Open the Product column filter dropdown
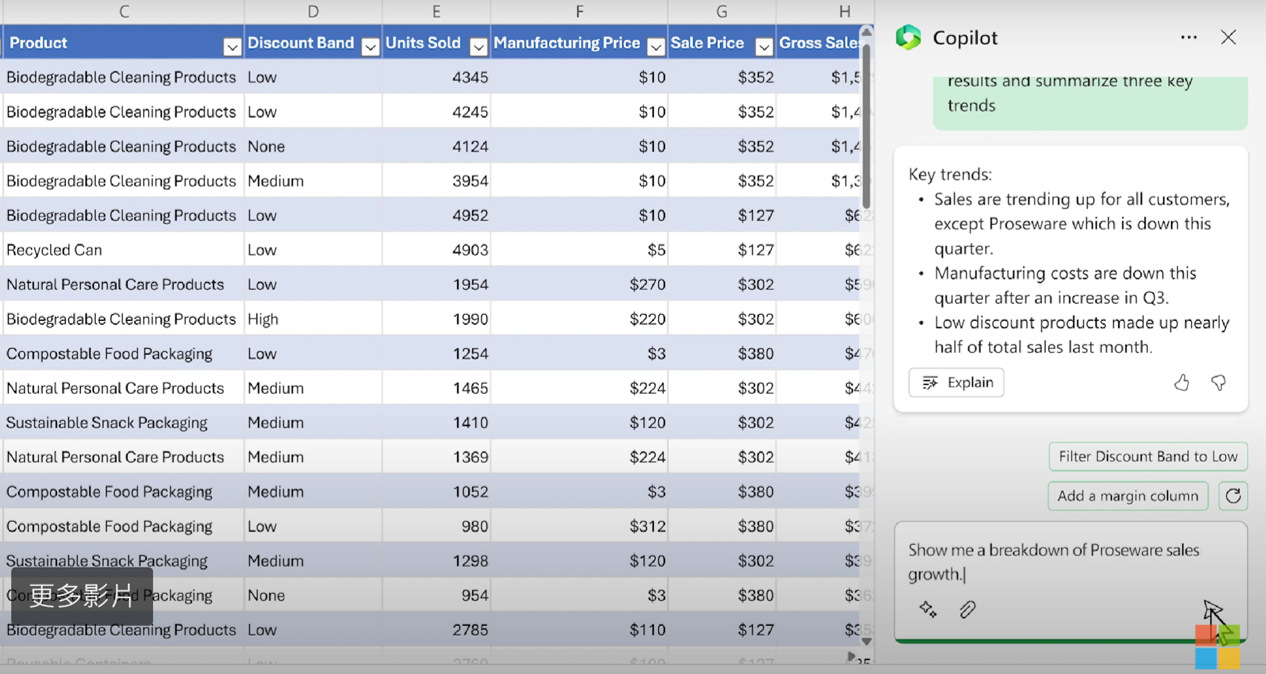This screenshot has height=674, width=1266. tap(232, 47)
